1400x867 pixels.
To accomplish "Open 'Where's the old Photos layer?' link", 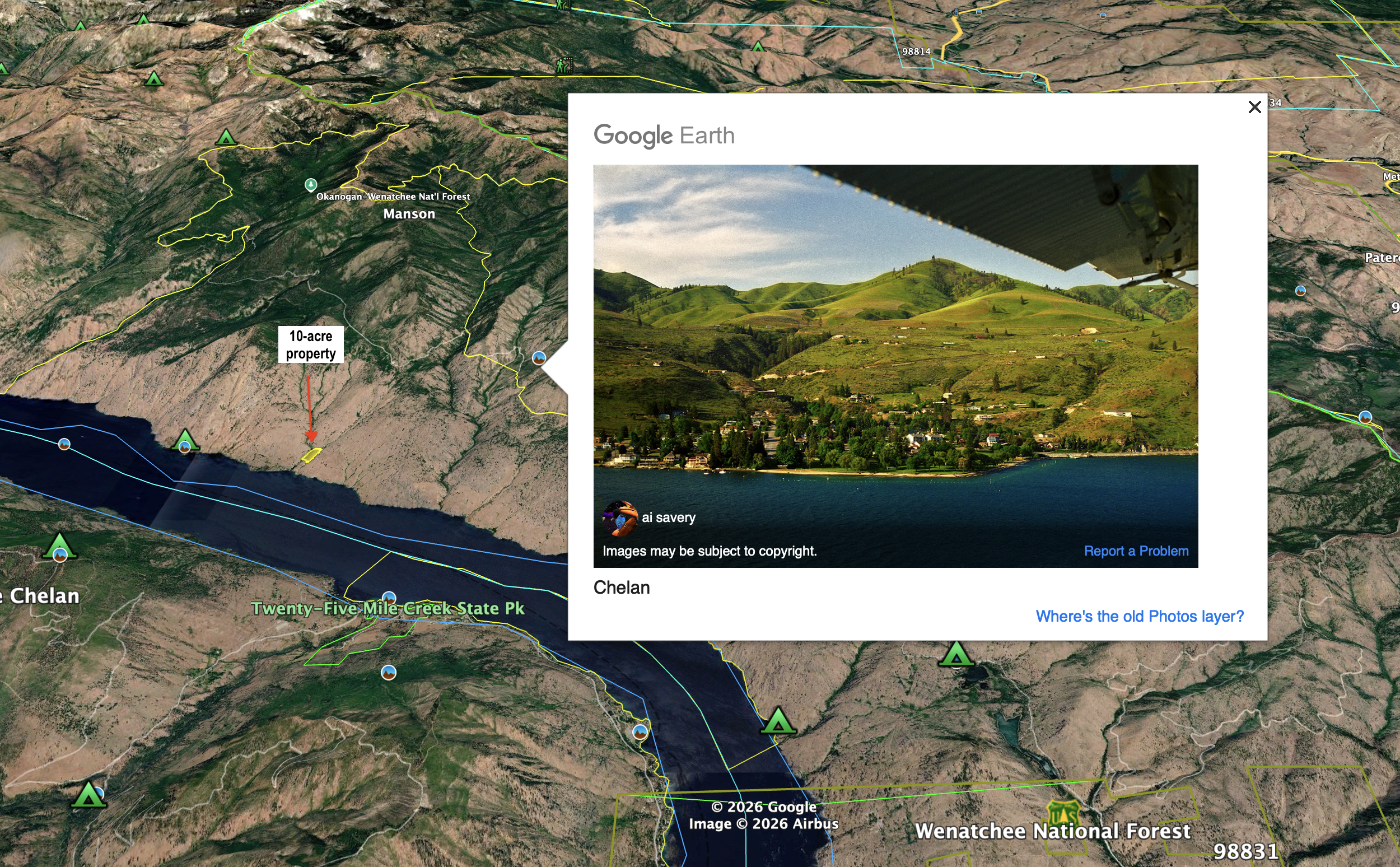I will (x=1139, y=617).
